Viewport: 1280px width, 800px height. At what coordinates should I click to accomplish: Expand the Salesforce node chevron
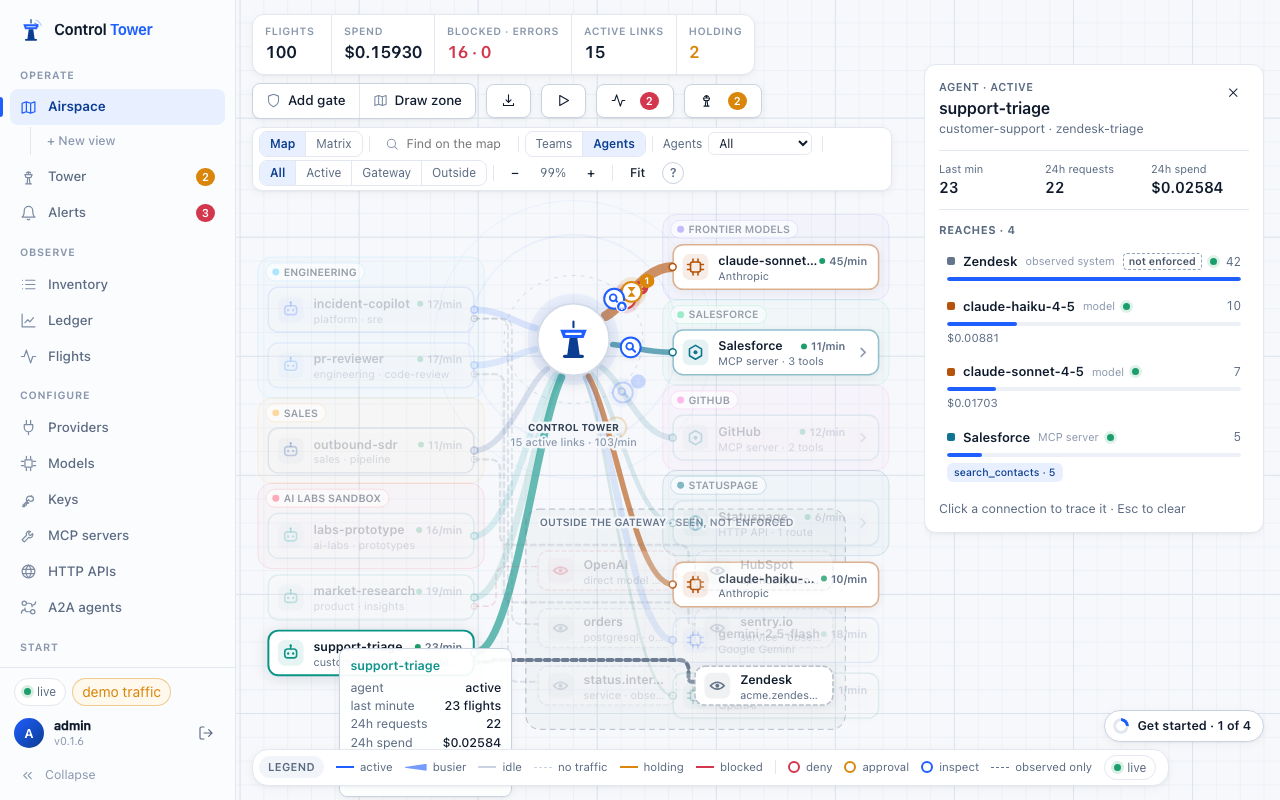[863, 352]
